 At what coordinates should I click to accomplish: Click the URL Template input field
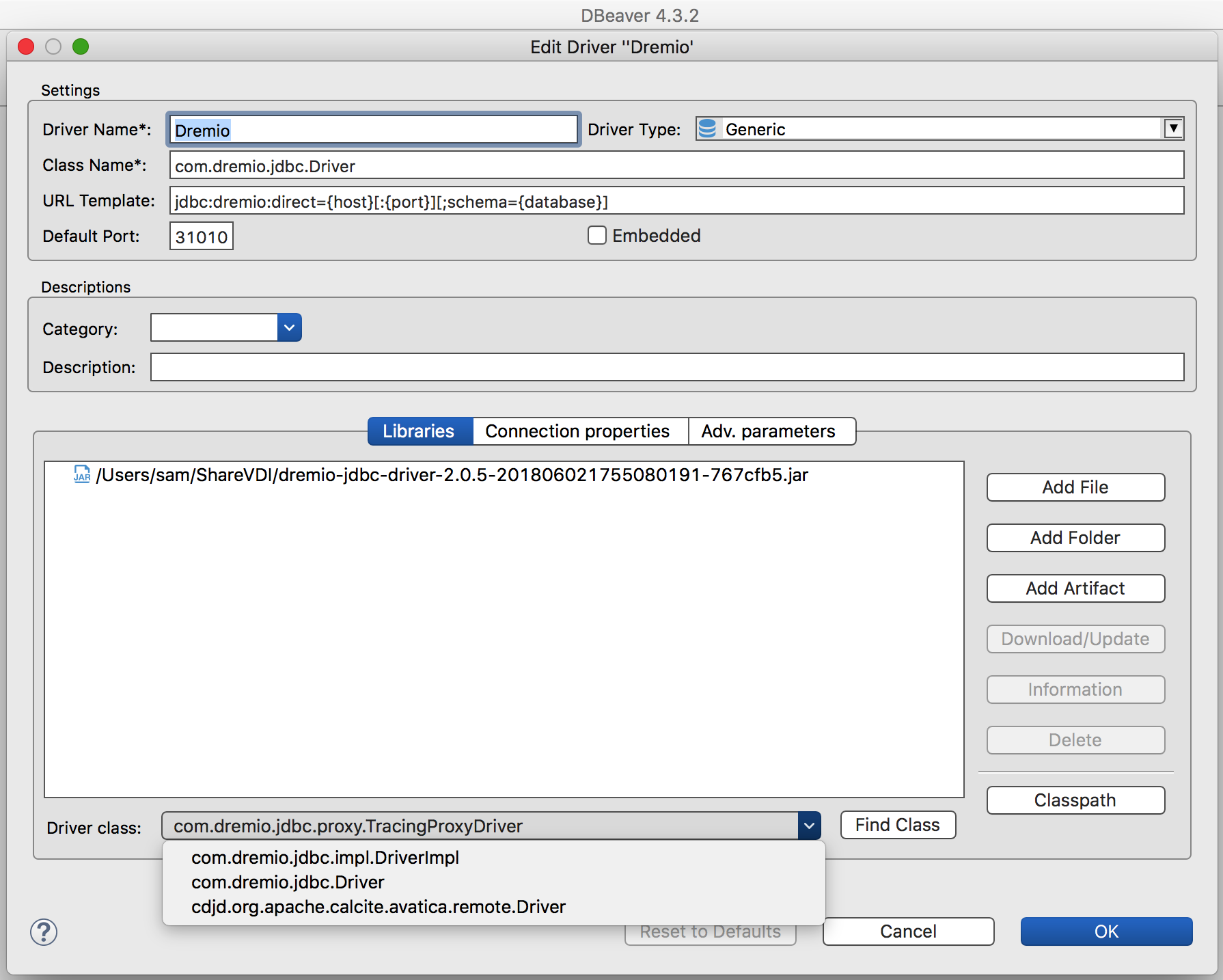point(676,201)
